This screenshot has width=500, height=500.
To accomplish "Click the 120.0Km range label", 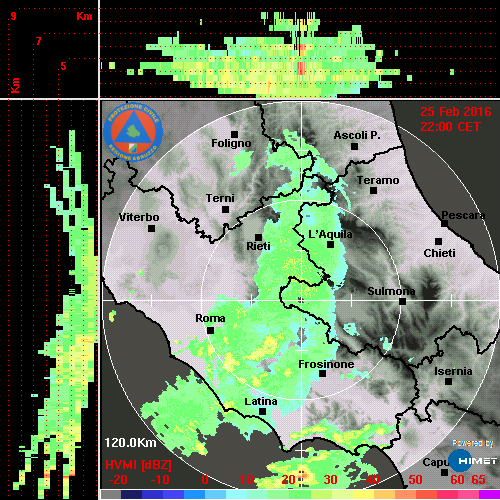I will coord(130,443).
